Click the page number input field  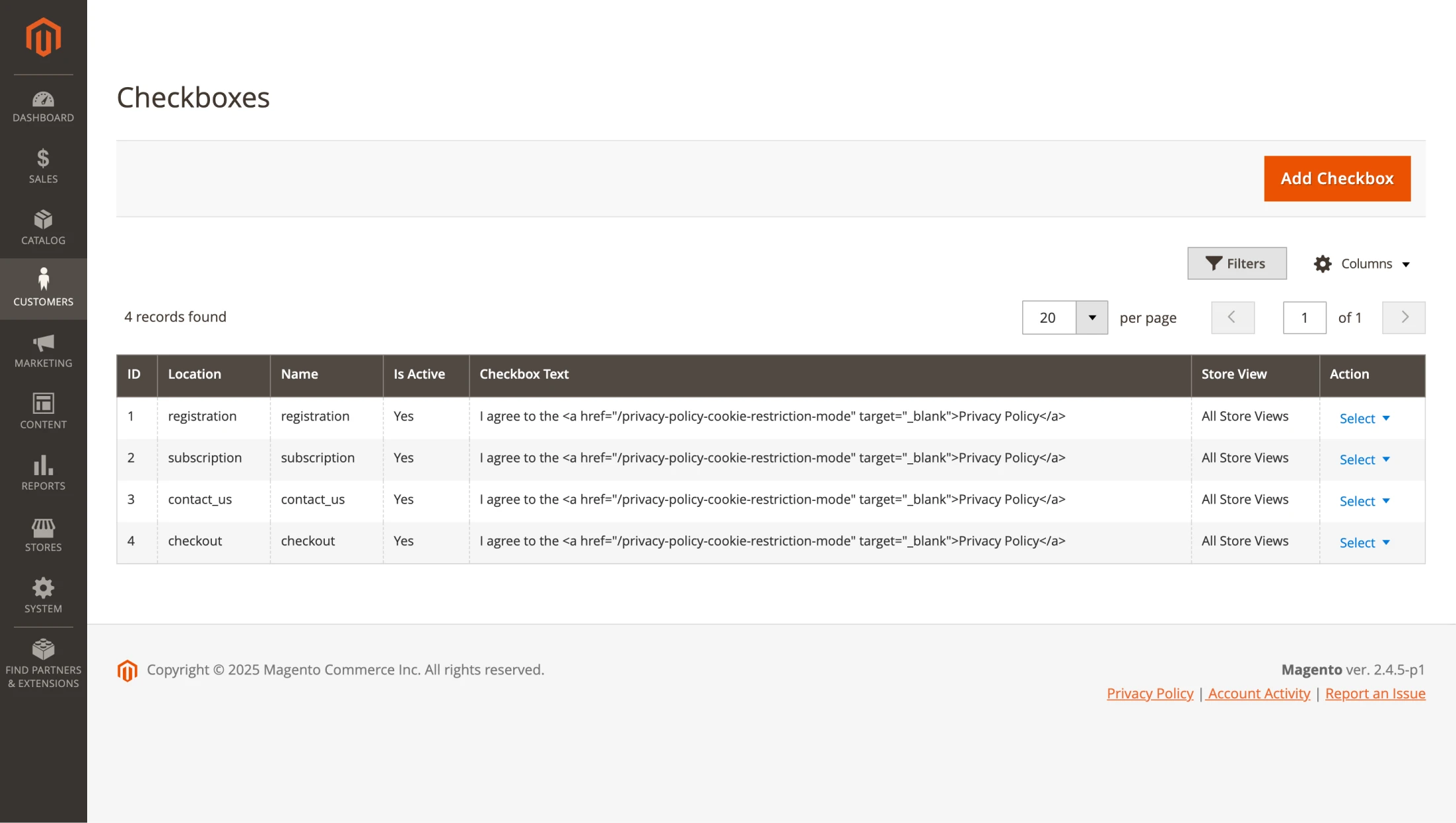[1304, 317]
